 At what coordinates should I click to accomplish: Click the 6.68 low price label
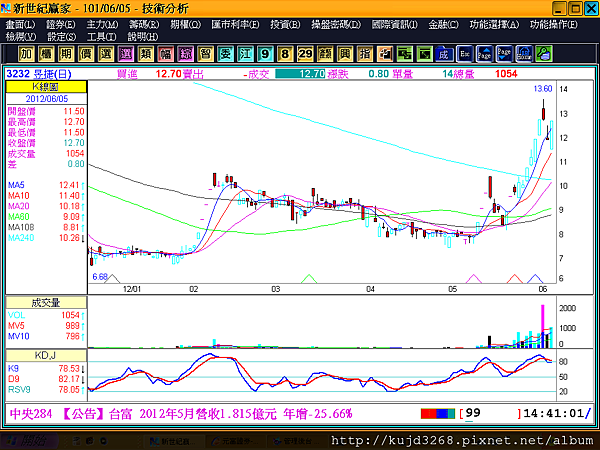(100, 277)
